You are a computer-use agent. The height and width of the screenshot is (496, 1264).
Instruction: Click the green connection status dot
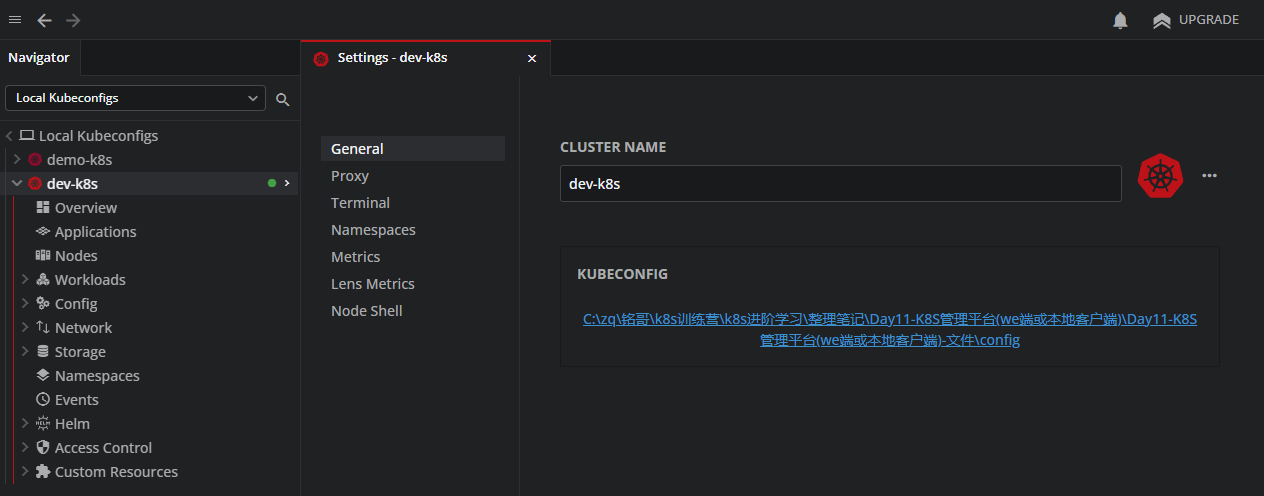coord(272,184)
